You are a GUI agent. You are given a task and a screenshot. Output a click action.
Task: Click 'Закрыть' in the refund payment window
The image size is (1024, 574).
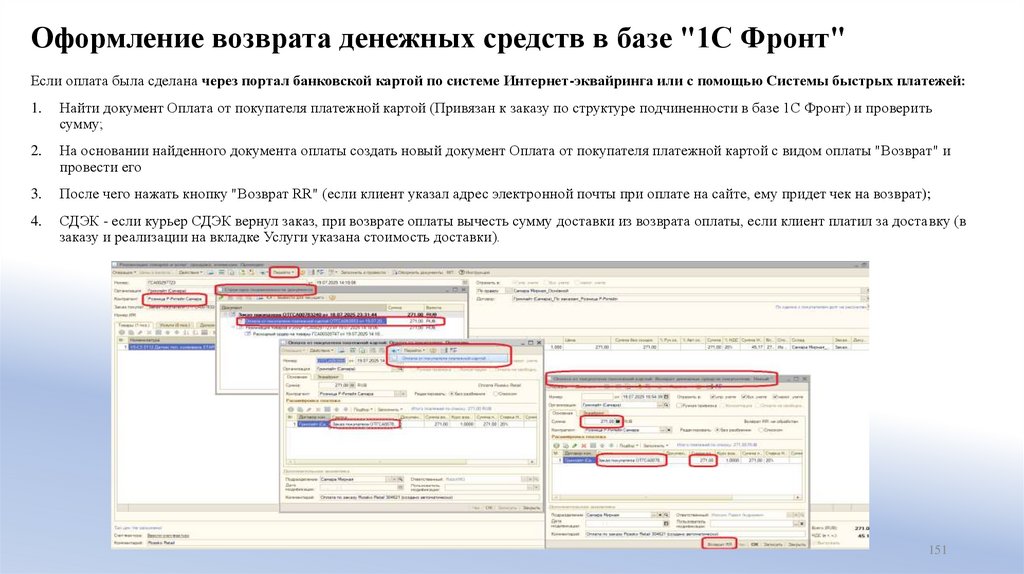coord(797,544)
